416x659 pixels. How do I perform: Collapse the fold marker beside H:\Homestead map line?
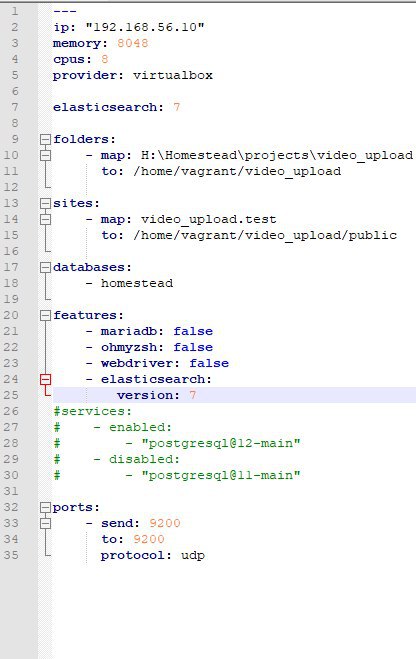[x=45, y=156]
